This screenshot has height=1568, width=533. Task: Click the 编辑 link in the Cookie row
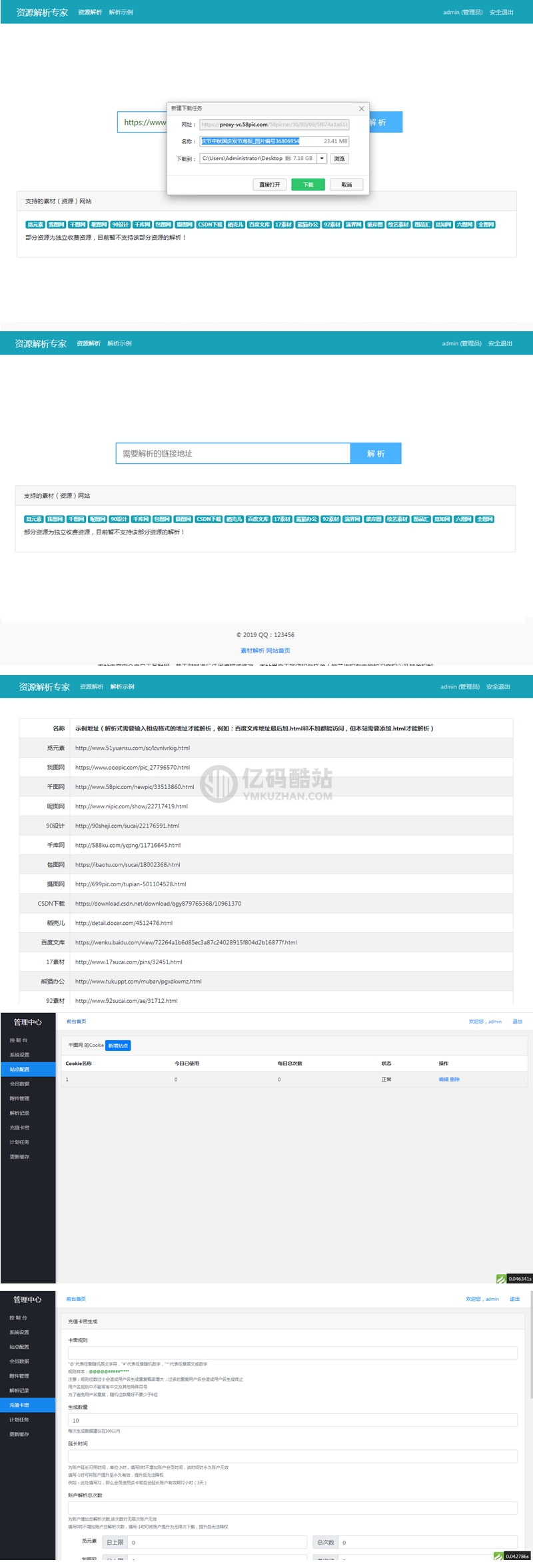(x=443, y=1080)
